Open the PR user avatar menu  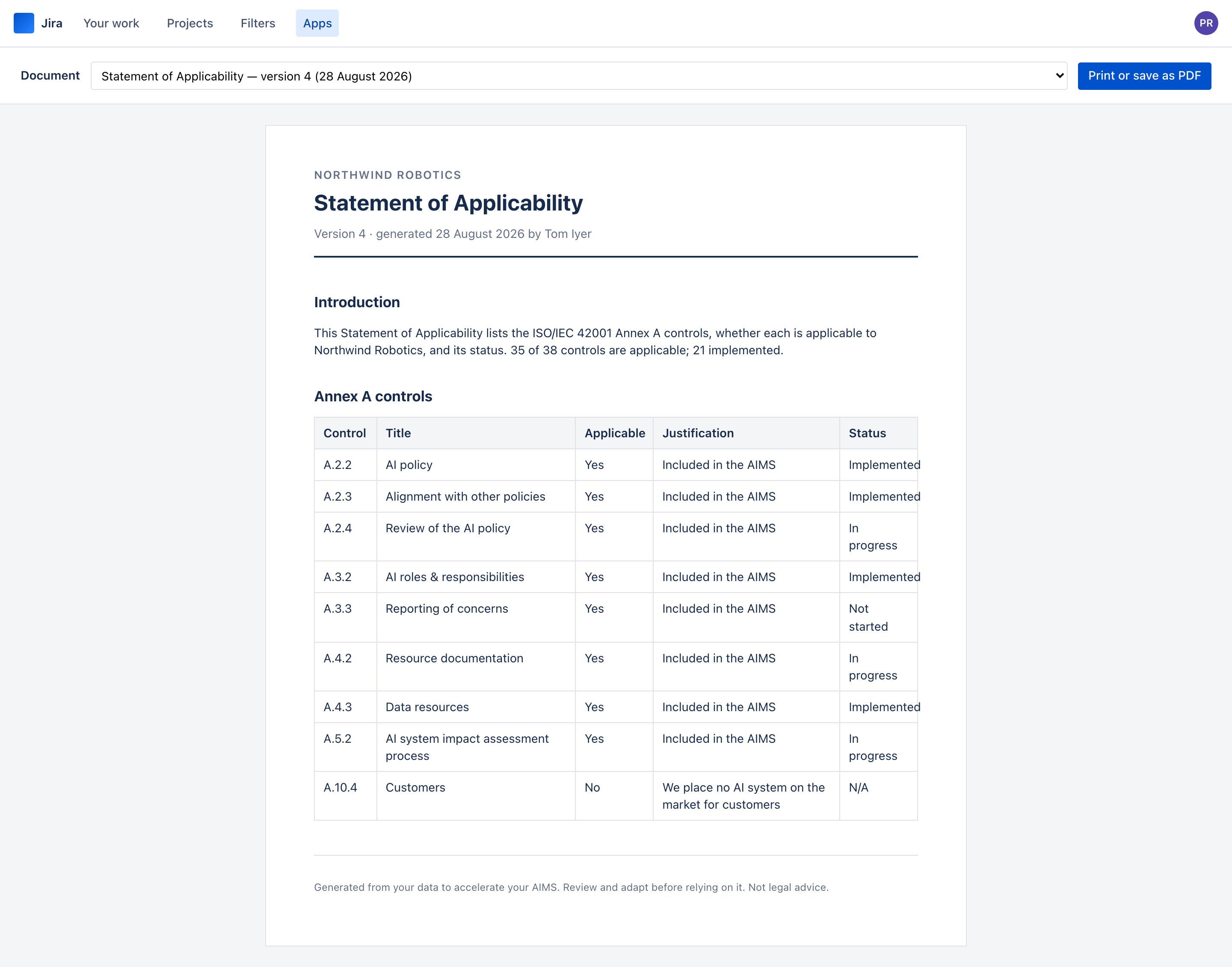1205,23
